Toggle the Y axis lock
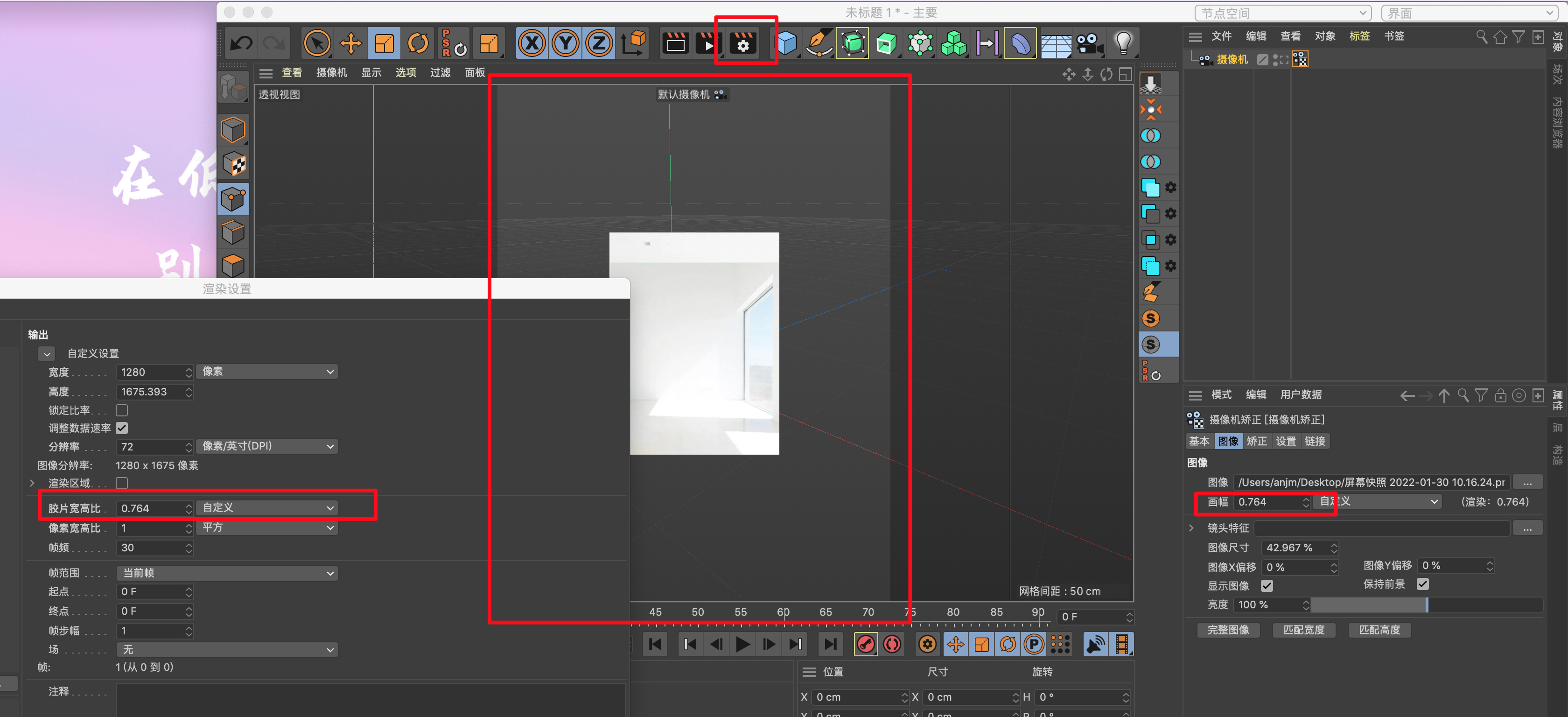 pos(566,43)
